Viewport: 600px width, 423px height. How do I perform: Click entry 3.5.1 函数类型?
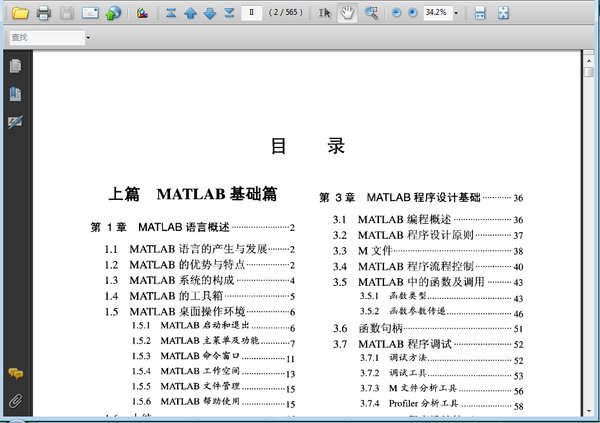(x=442, y=296)
